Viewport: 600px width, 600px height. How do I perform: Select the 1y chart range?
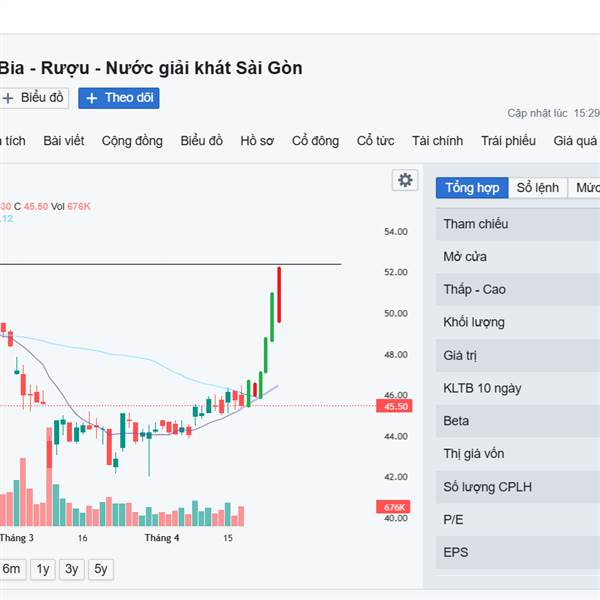pos(43,569)
